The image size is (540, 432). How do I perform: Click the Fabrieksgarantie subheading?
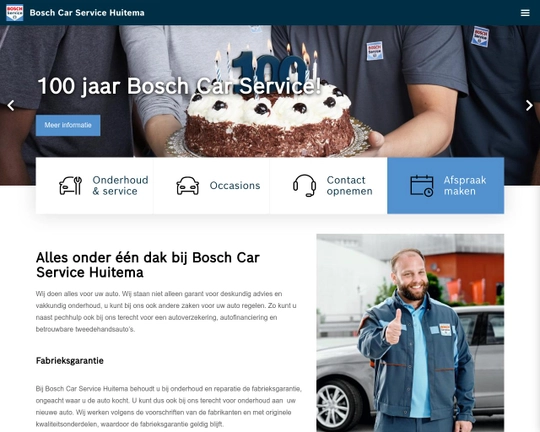tap(70, 361)
